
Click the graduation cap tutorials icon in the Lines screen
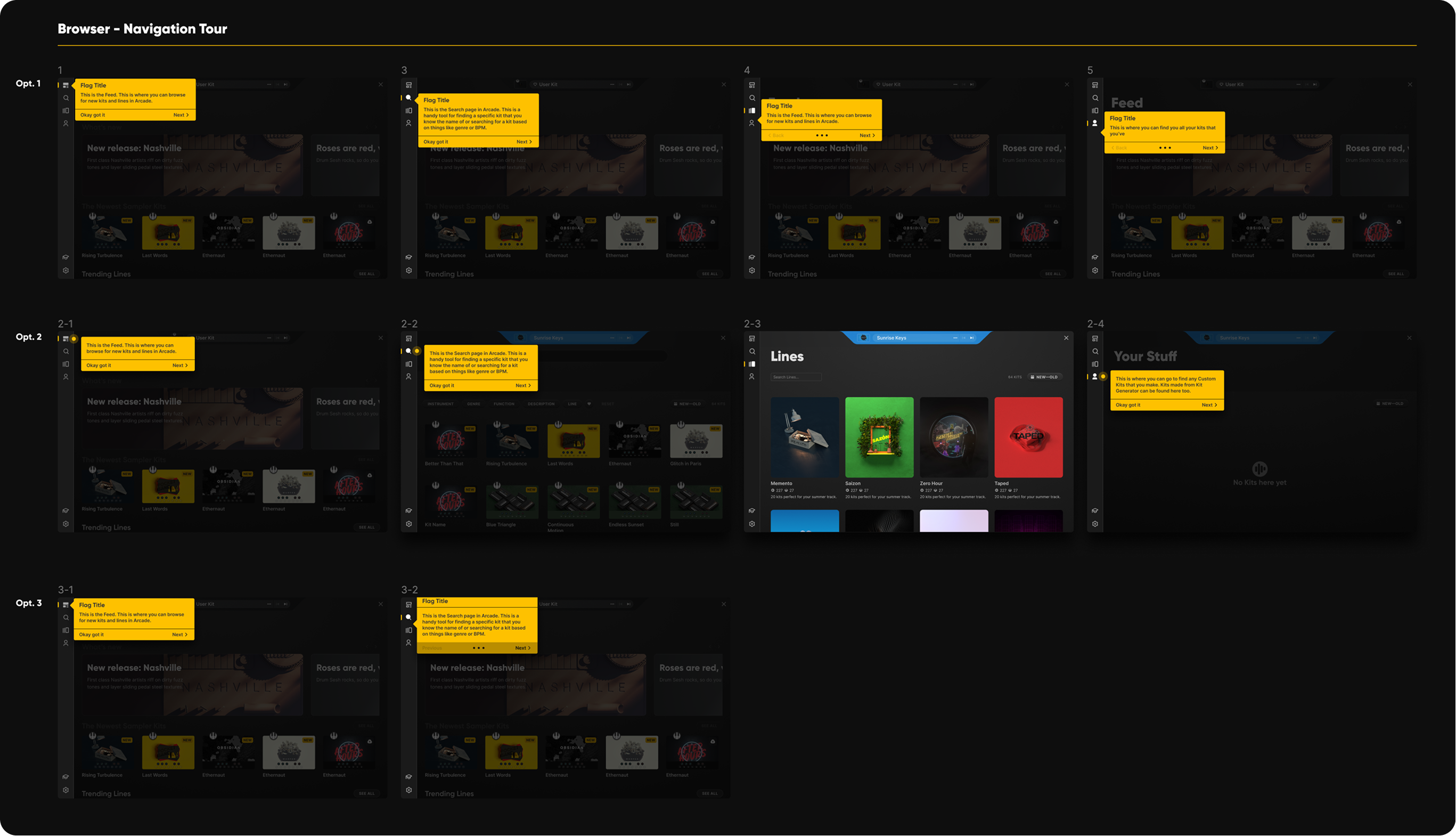pos(752,510)
